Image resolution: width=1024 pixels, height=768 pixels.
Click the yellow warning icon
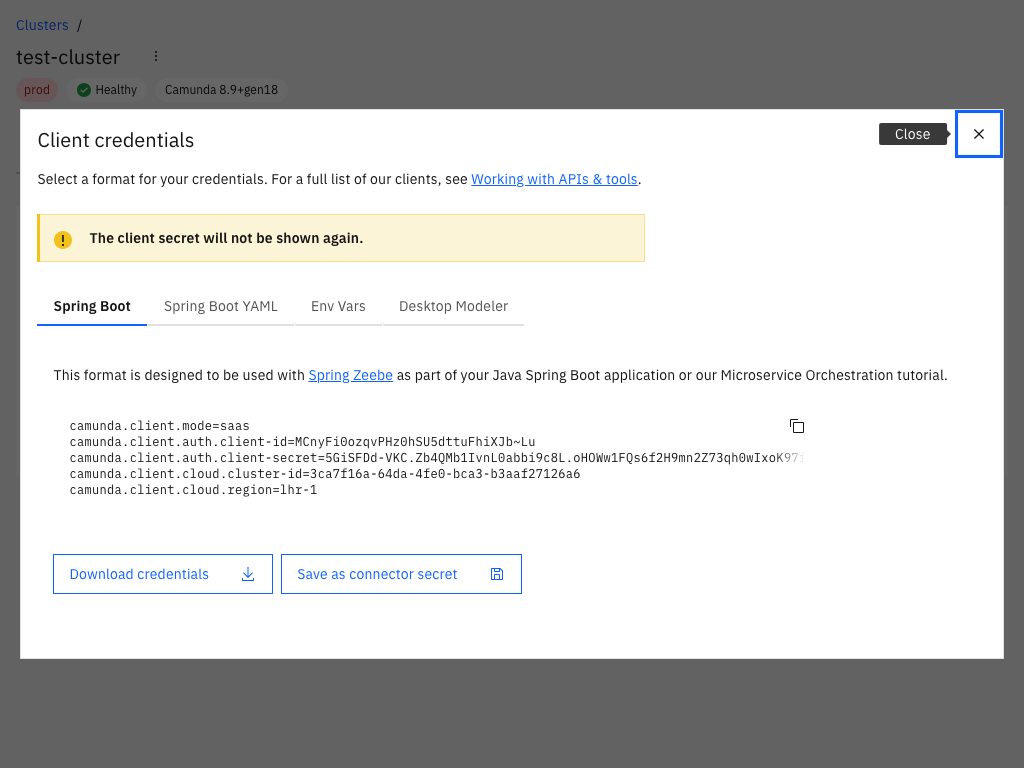(x=63, y=240)
